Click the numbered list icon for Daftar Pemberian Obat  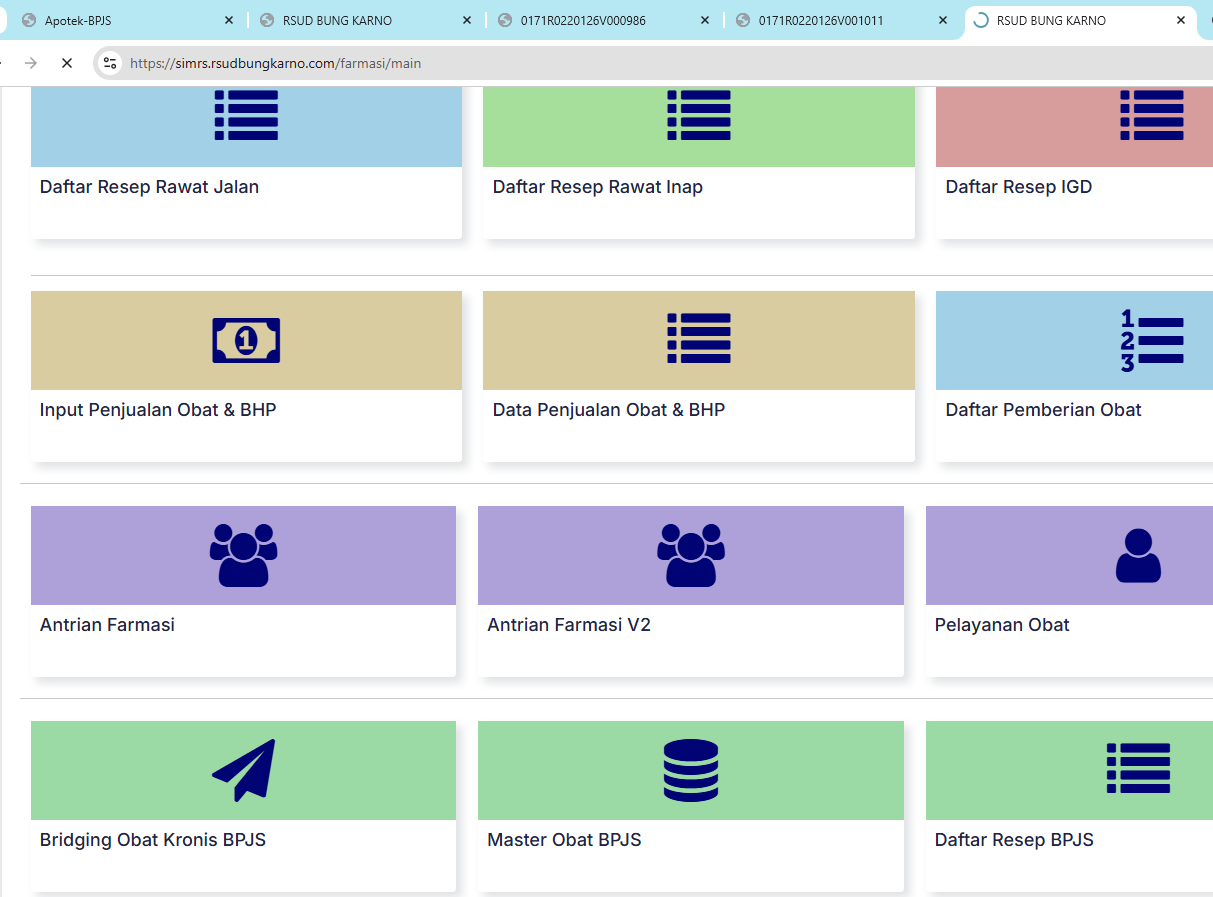pyautogui.click(x=1152, y=340)
